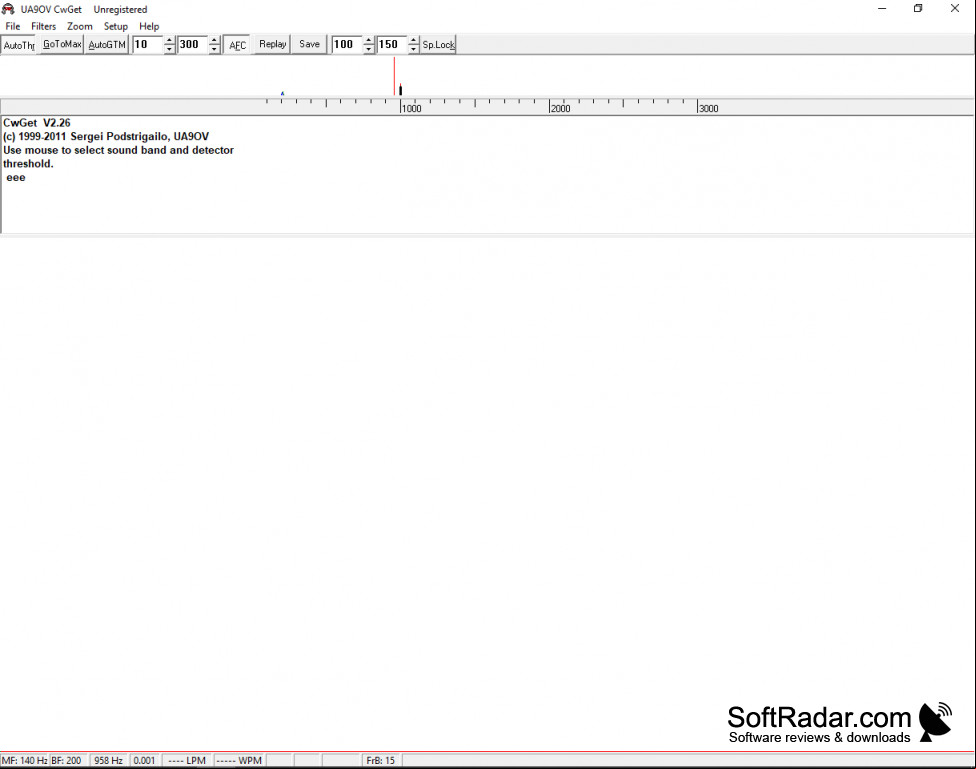Click the 'BF: 200' status field
The width and height of the screenshot is (976, 769).
67,760
